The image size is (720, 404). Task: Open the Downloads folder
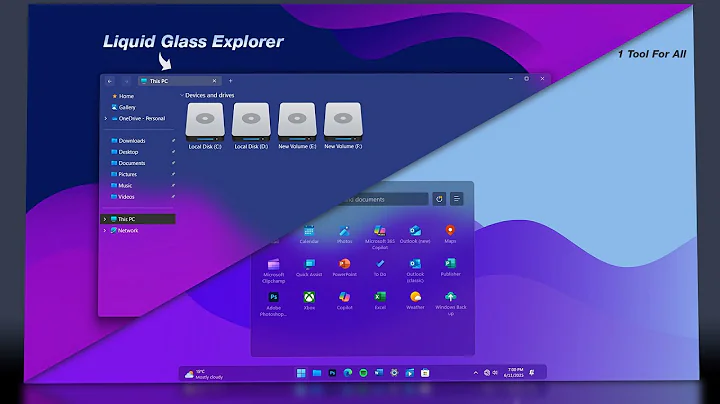tap(128, 140)
